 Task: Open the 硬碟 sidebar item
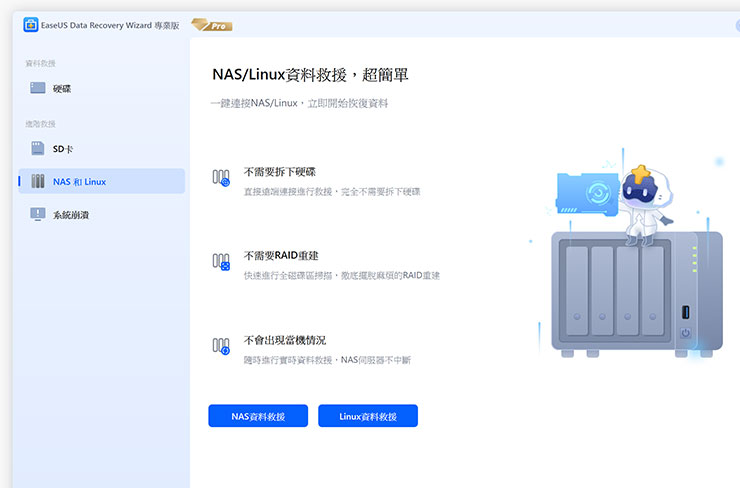[101, 88]
